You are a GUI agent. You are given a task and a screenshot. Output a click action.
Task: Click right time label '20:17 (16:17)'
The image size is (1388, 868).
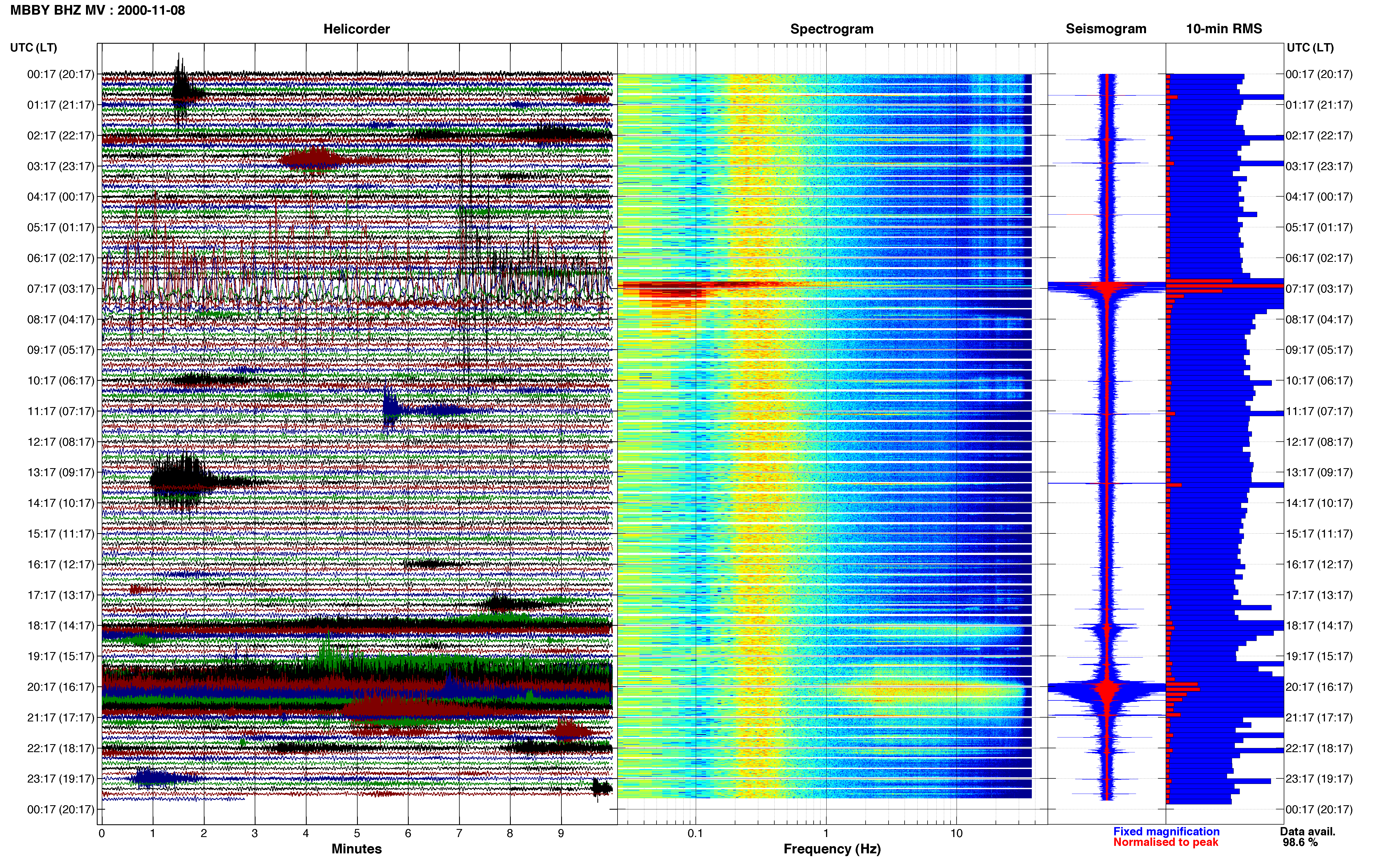1319,687
